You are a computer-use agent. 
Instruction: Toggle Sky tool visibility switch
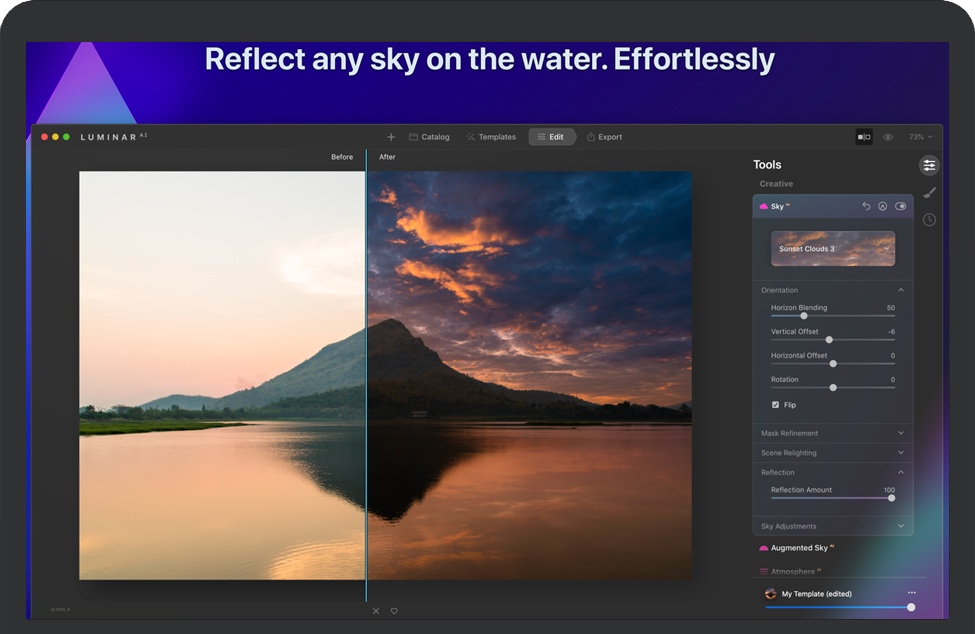(901, 206)
